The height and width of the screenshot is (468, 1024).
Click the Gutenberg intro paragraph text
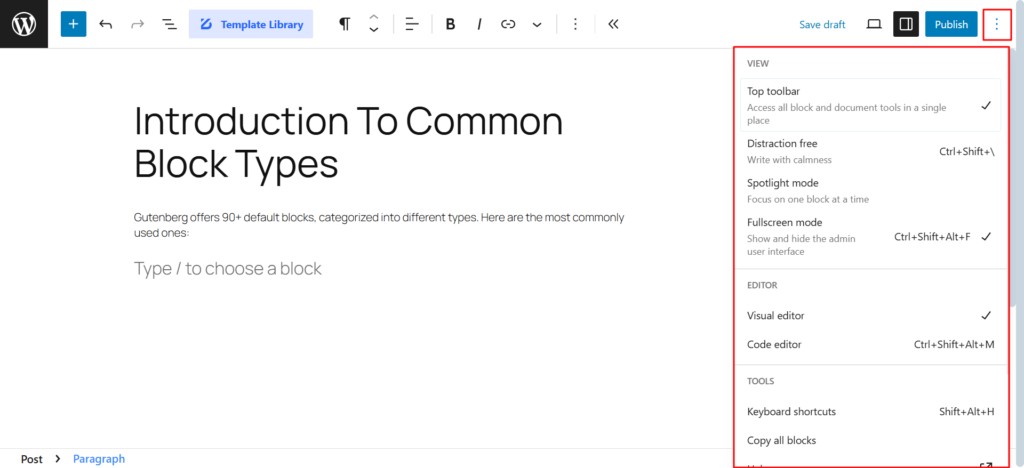[379, 225]
